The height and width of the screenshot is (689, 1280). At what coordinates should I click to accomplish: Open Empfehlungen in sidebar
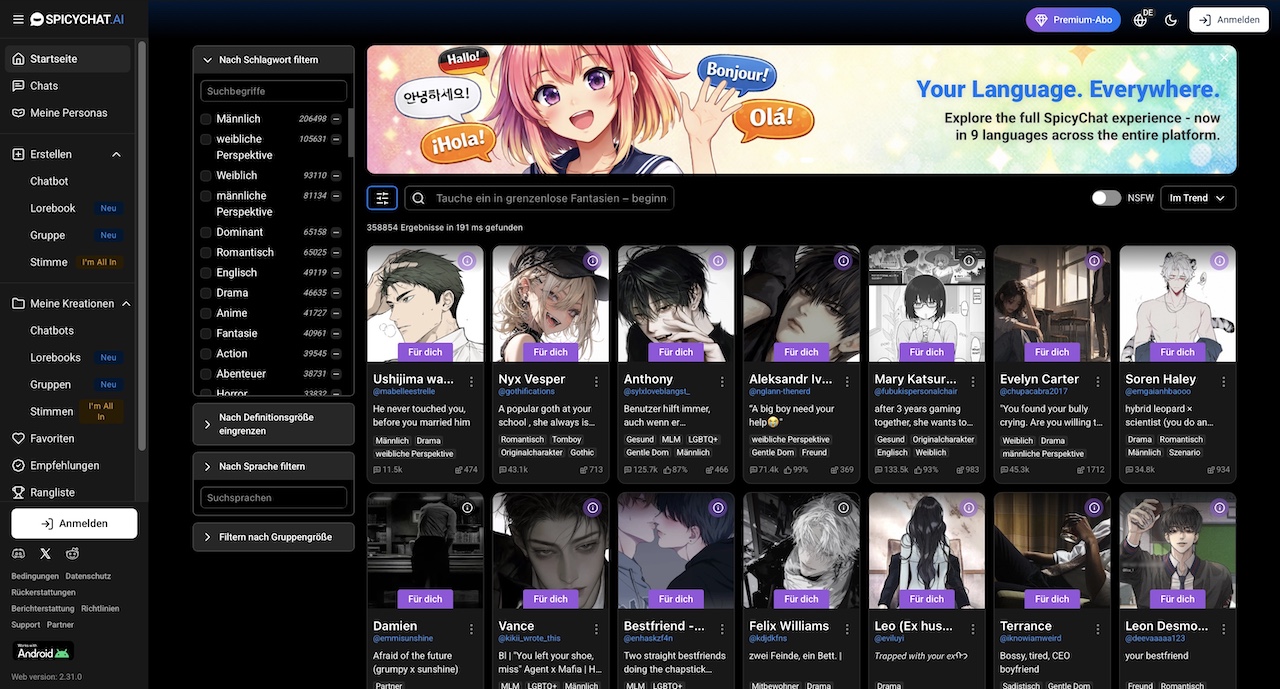coord(67,465)
